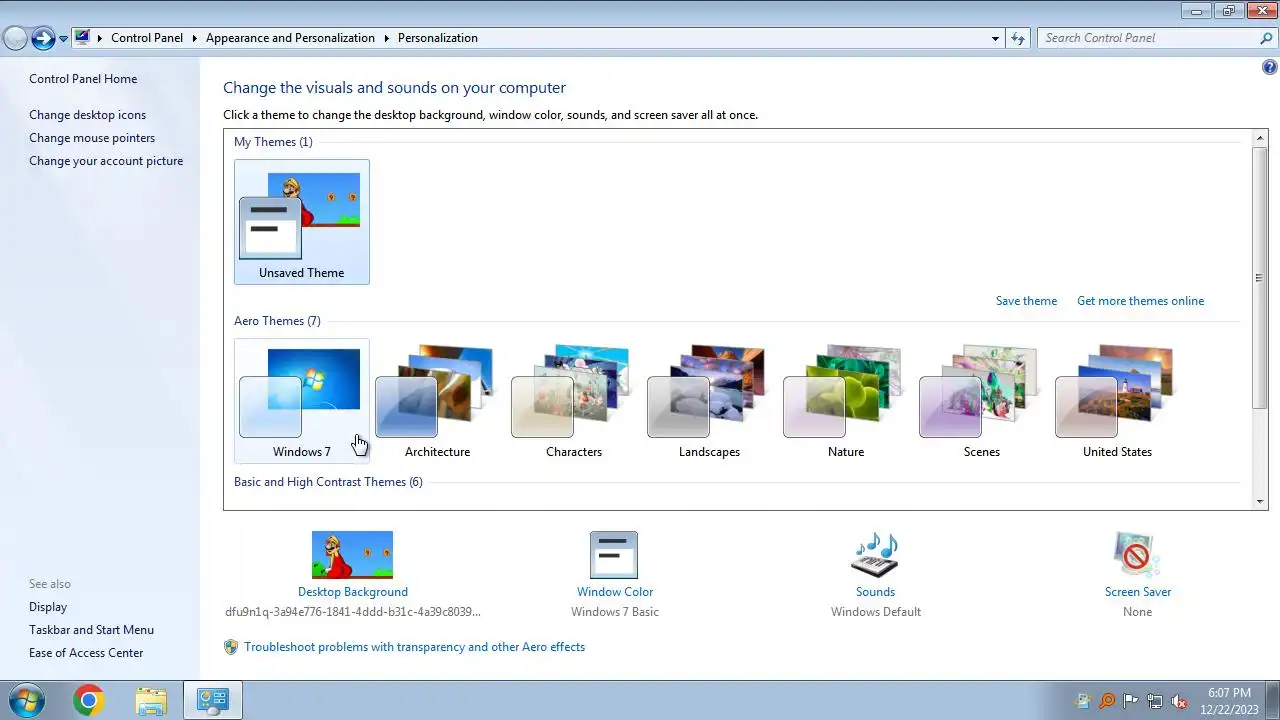This screenshot has height=720, width=1280.
Task: Click the Action Center flag tray icon
Action: (x=1131, y=701)
